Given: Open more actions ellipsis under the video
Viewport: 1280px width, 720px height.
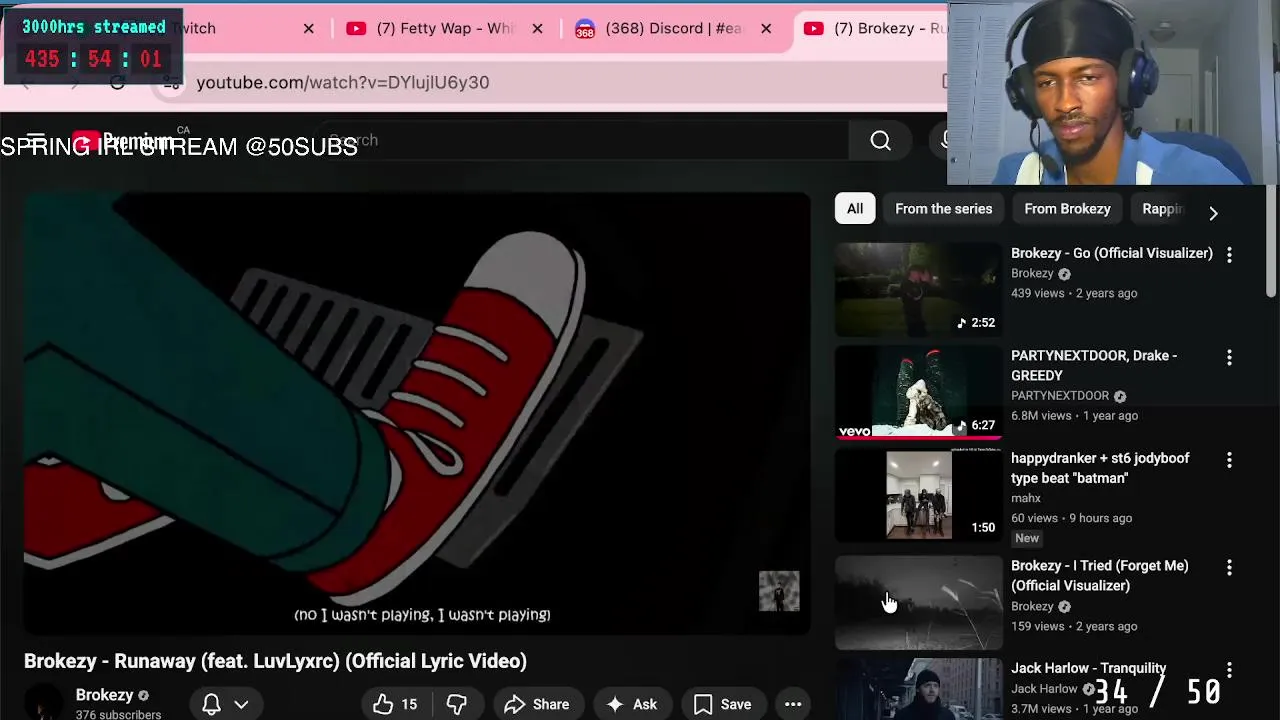Looking at the screenshot, I should coord(793,704).
